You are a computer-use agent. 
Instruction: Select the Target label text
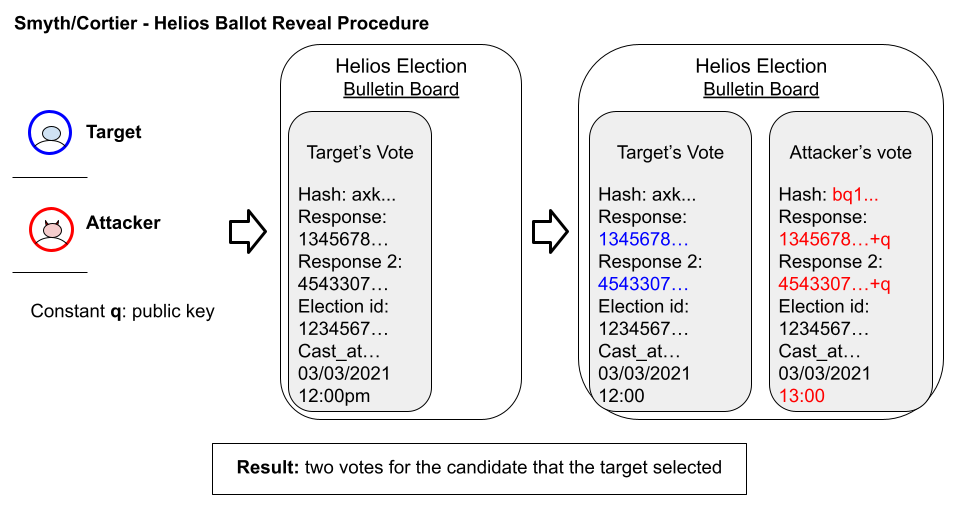tap(114, 132)
